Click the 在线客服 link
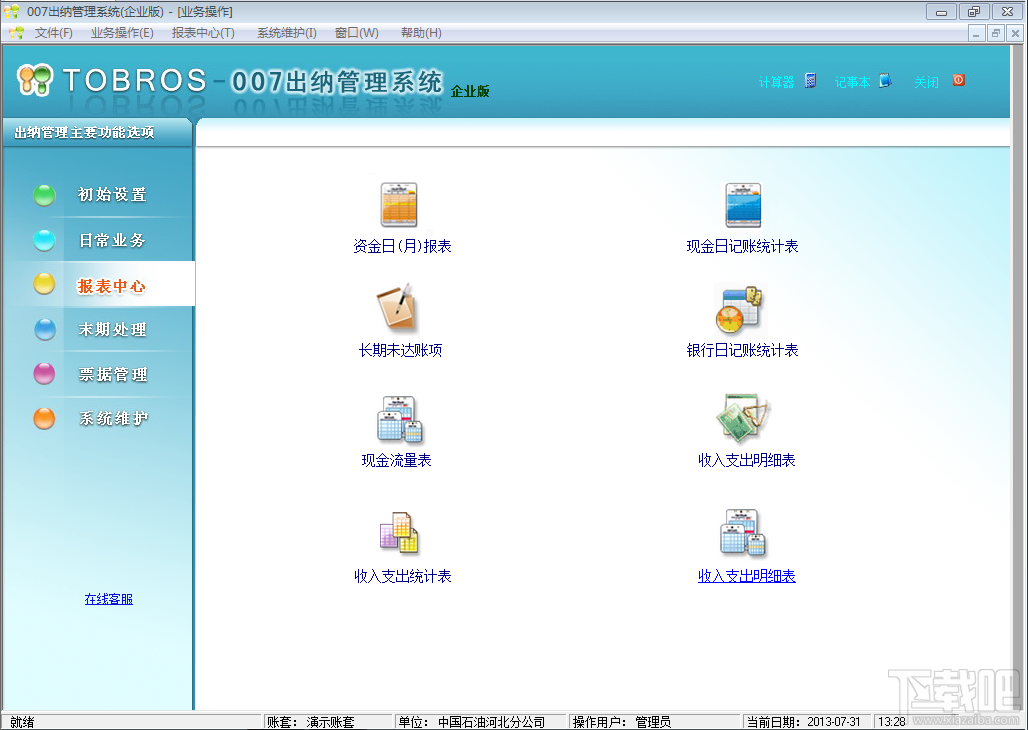The width and height of the screenshot is (1028, 730). point(109,599)
